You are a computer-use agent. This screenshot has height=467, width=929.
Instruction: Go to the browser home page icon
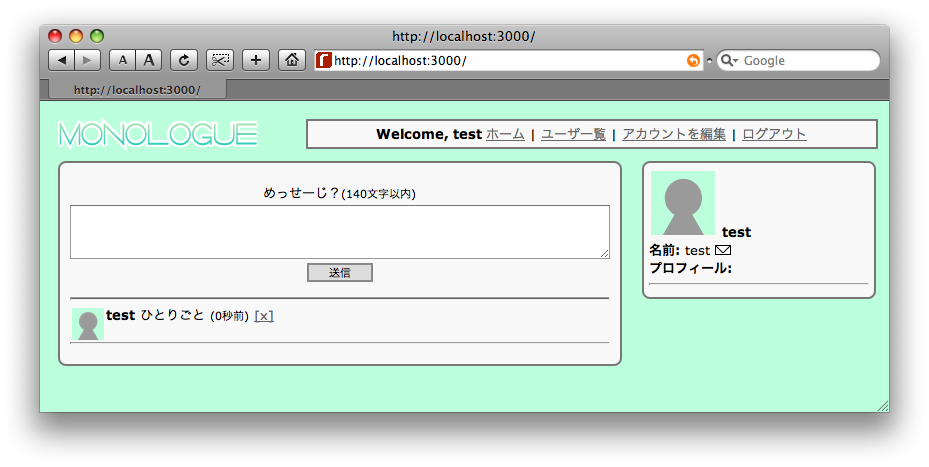[x=291, y=60]
